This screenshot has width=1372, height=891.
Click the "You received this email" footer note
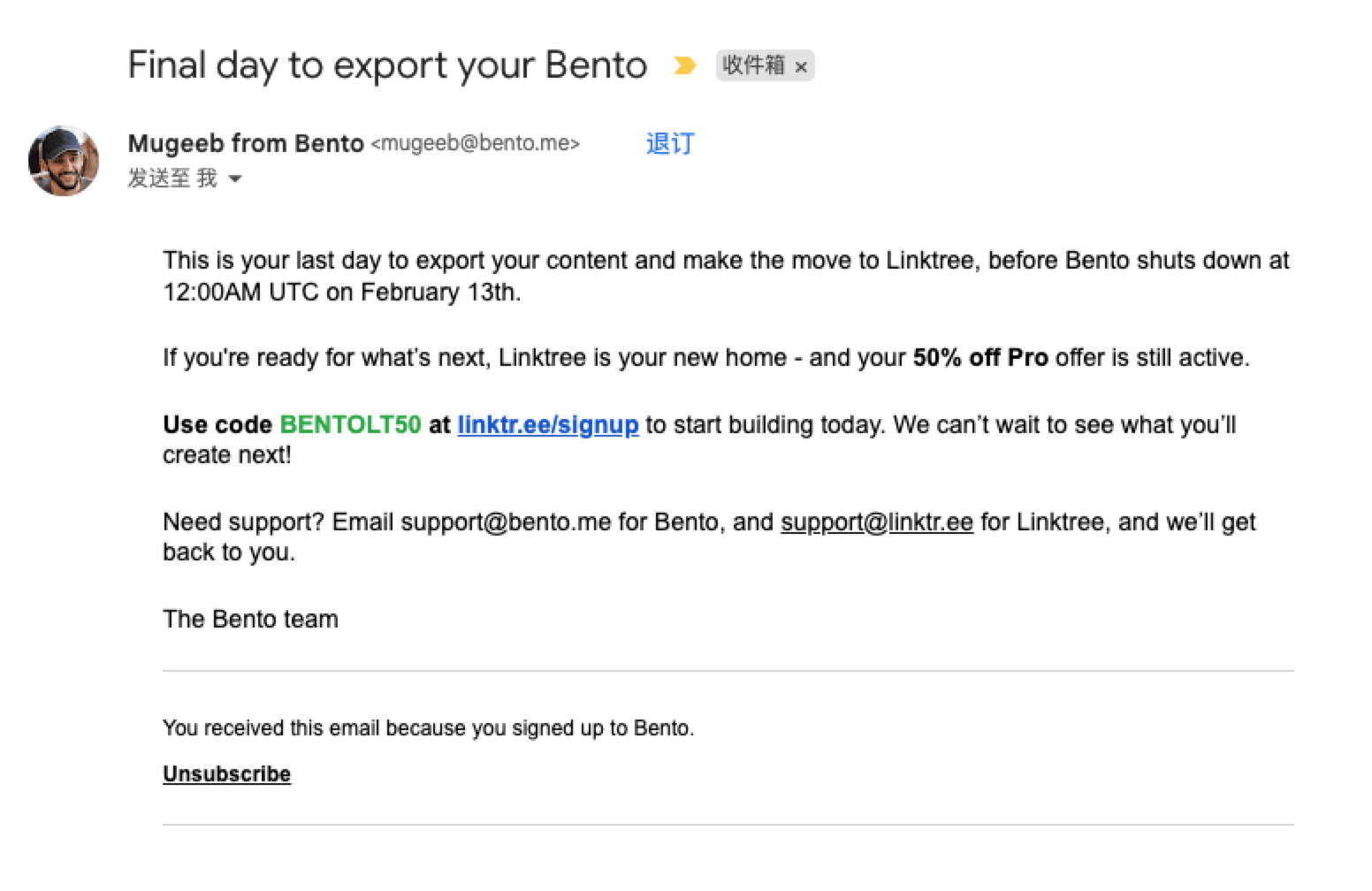(428, 727)
